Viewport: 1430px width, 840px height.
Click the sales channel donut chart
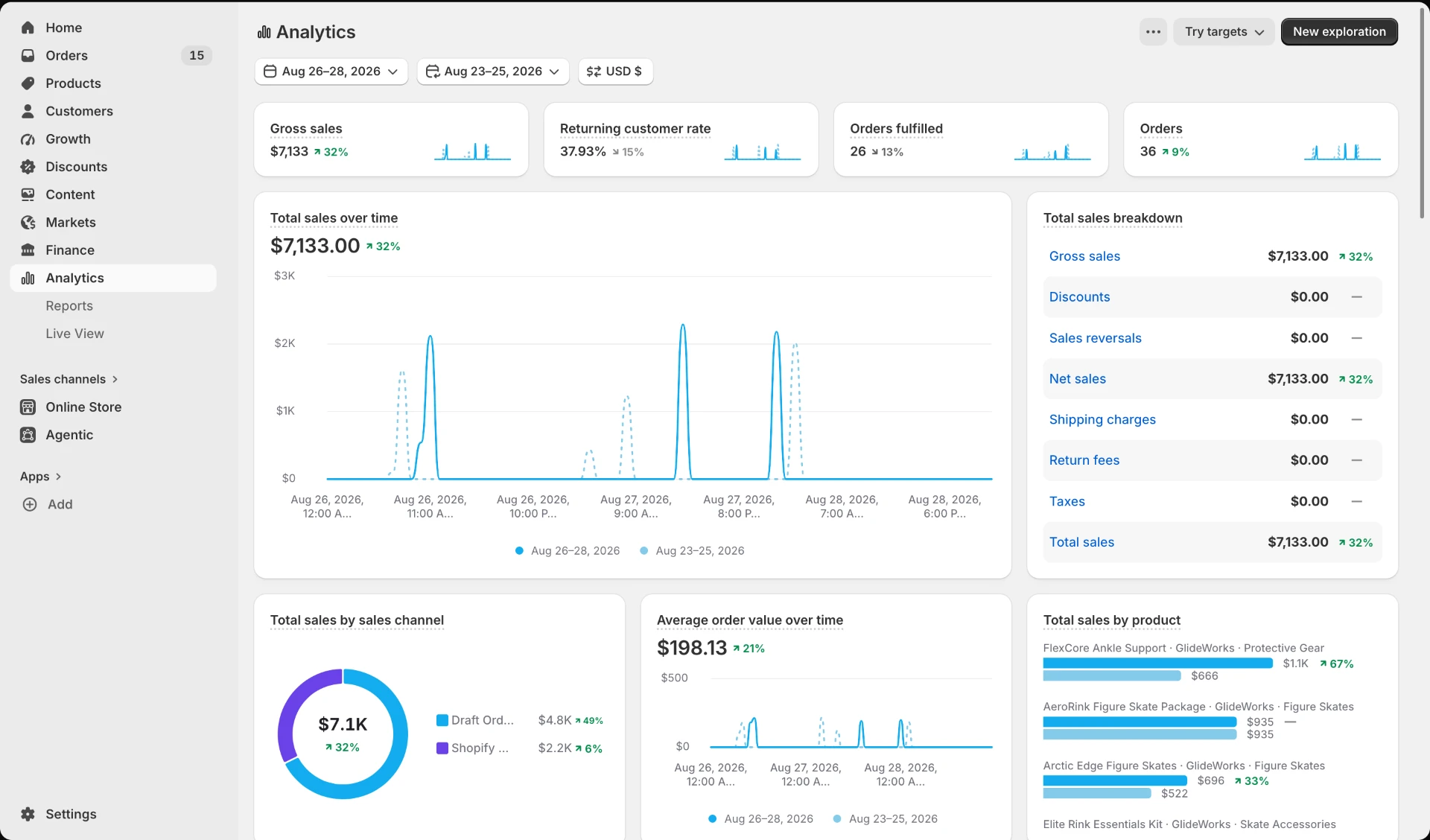coord(343,734)
